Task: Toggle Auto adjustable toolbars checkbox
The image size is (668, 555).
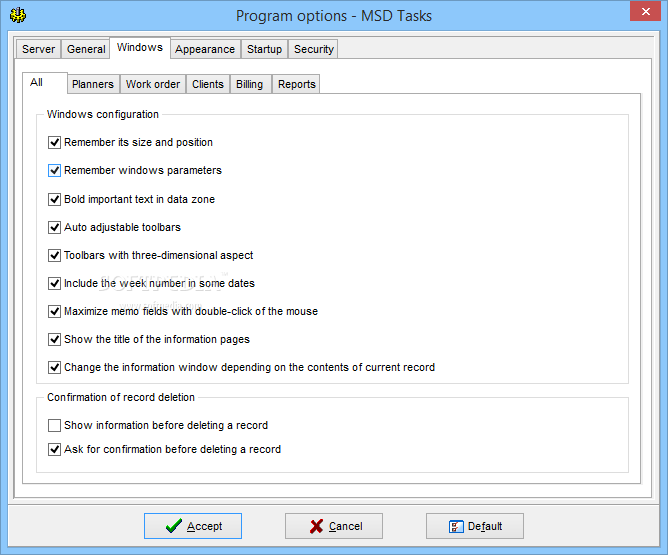Action: (x=55, y=228)
